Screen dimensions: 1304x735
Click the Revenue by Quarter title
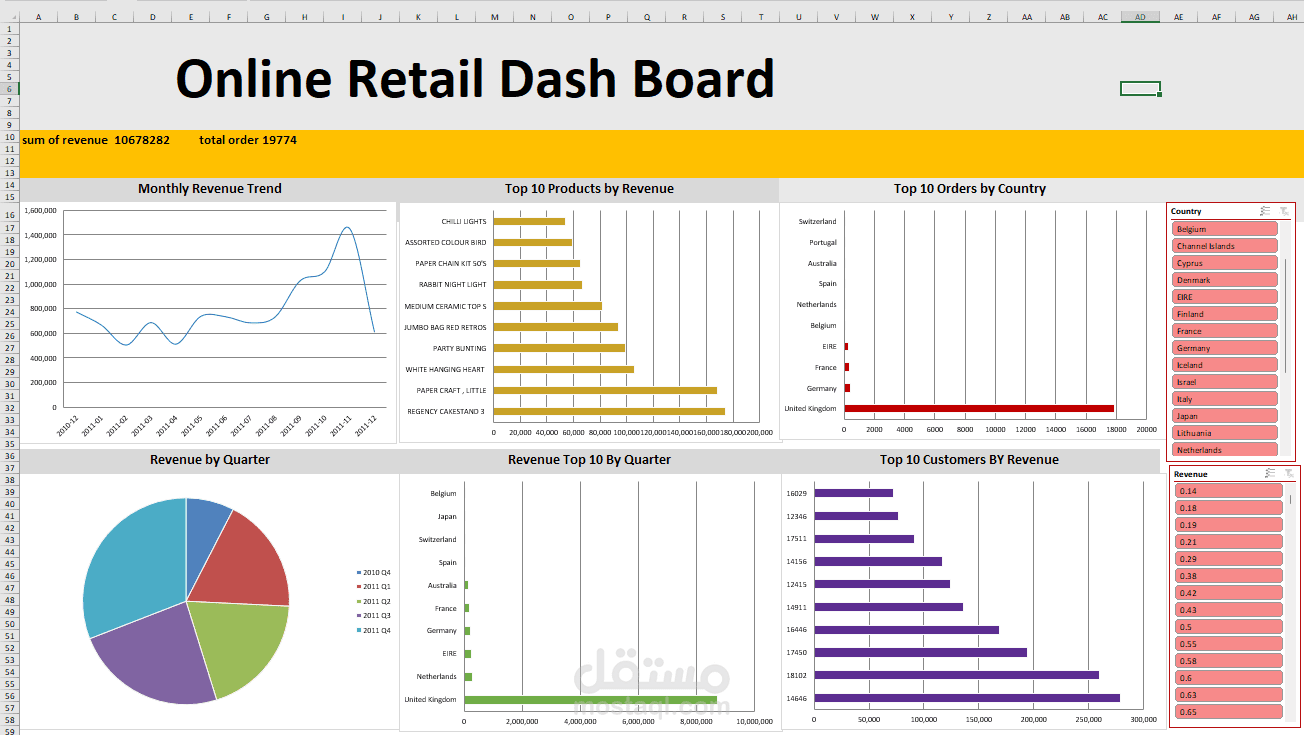(x=210, y=460)
